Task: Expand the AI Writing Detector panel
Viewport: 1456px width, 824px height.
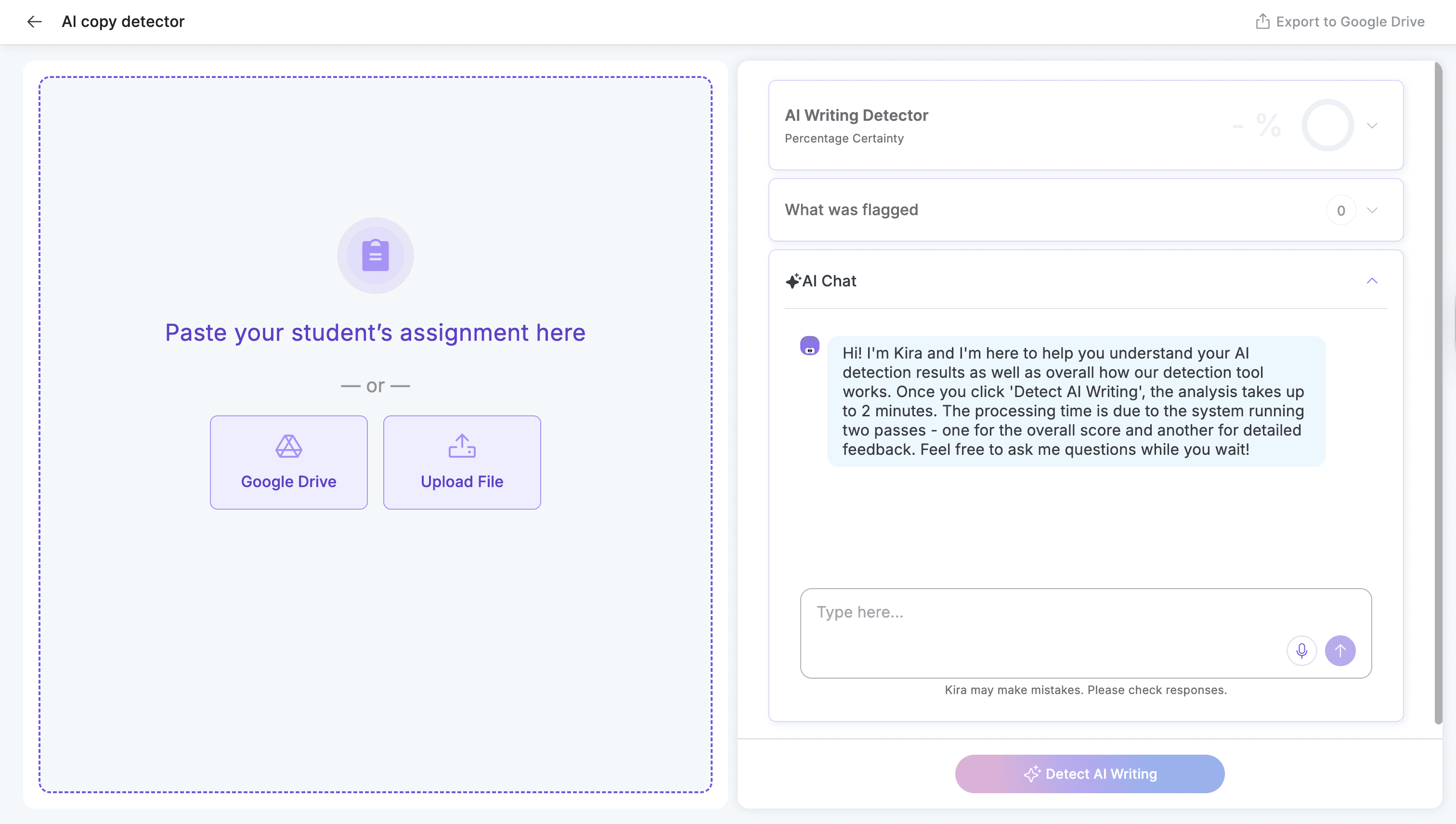Action: point(1372,125)
